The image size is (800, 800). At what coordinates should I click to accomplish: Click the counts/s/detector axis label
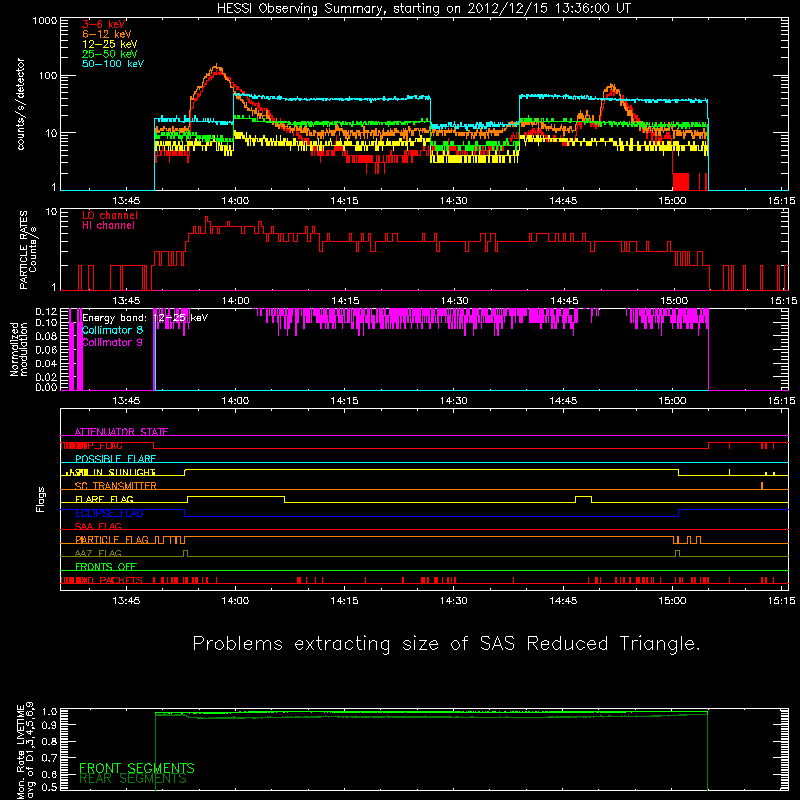(21, 104)
